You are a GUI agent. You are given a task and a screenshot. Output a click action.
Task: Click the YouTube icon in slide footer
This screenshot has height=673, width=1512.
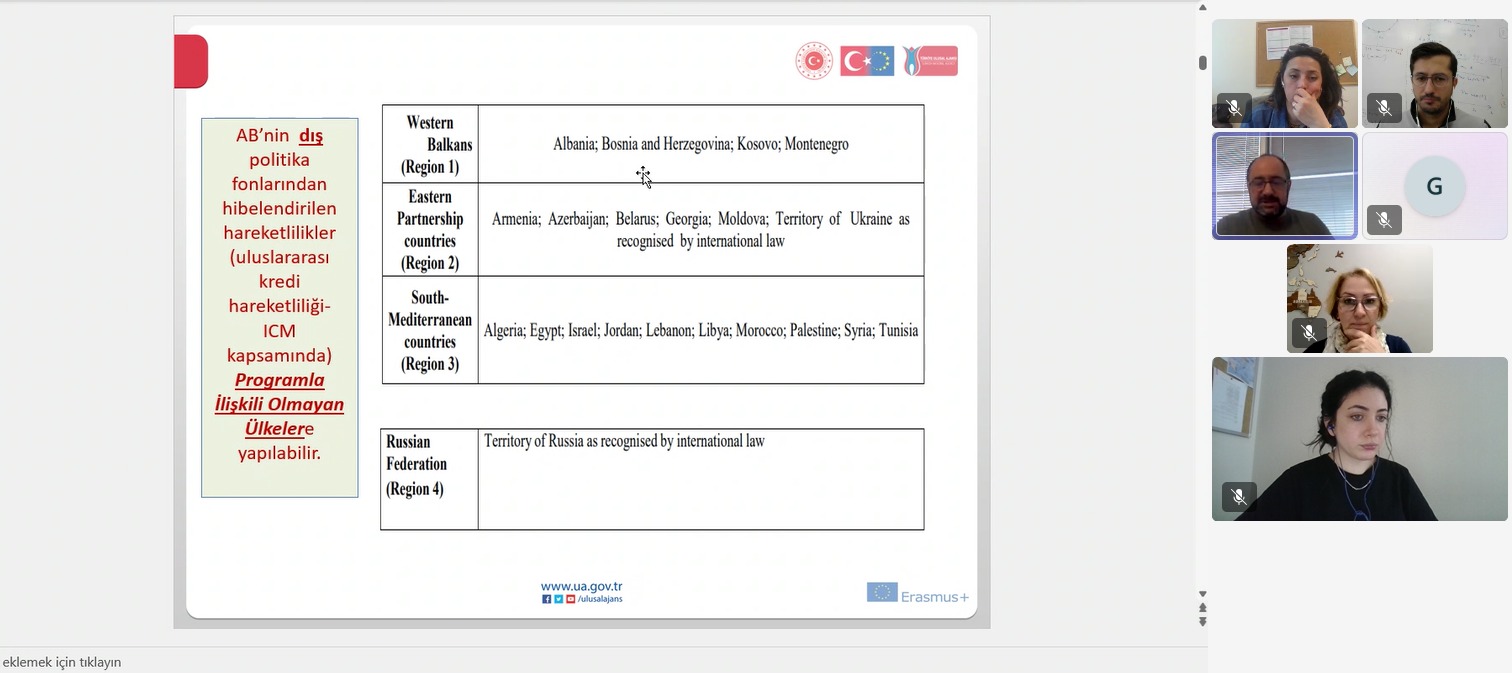pyautogui.click(x=571, y=599)
